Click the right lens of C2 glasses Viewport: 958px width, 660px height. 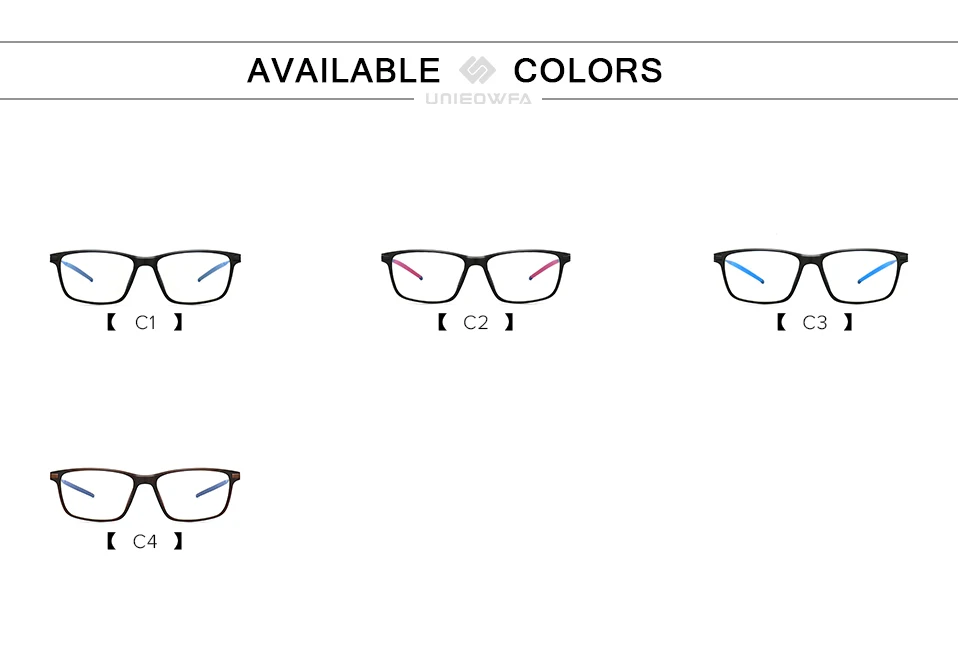[x=523, y=277]
